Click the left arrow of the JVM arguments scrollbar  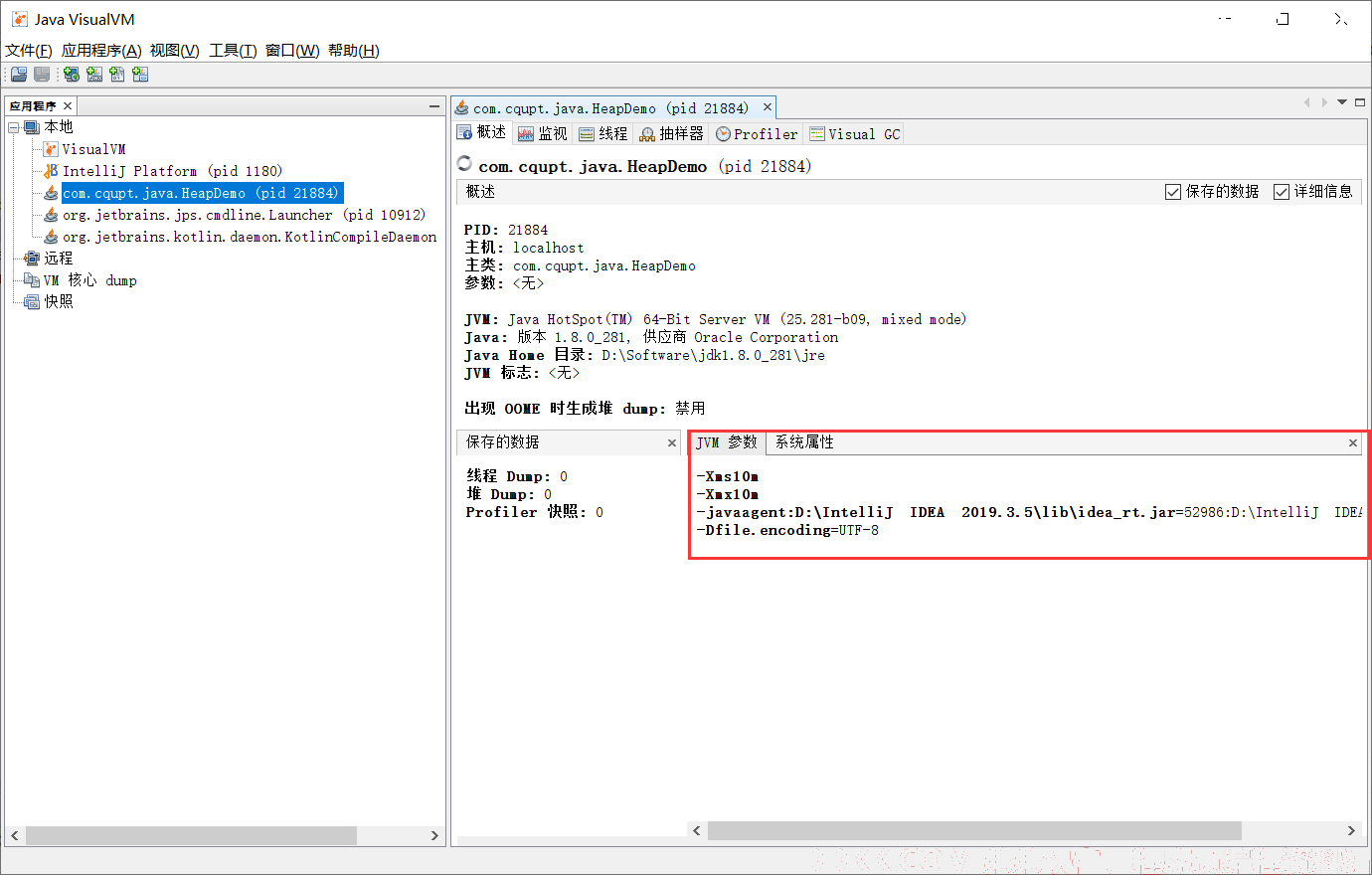[x=697, y=830]
